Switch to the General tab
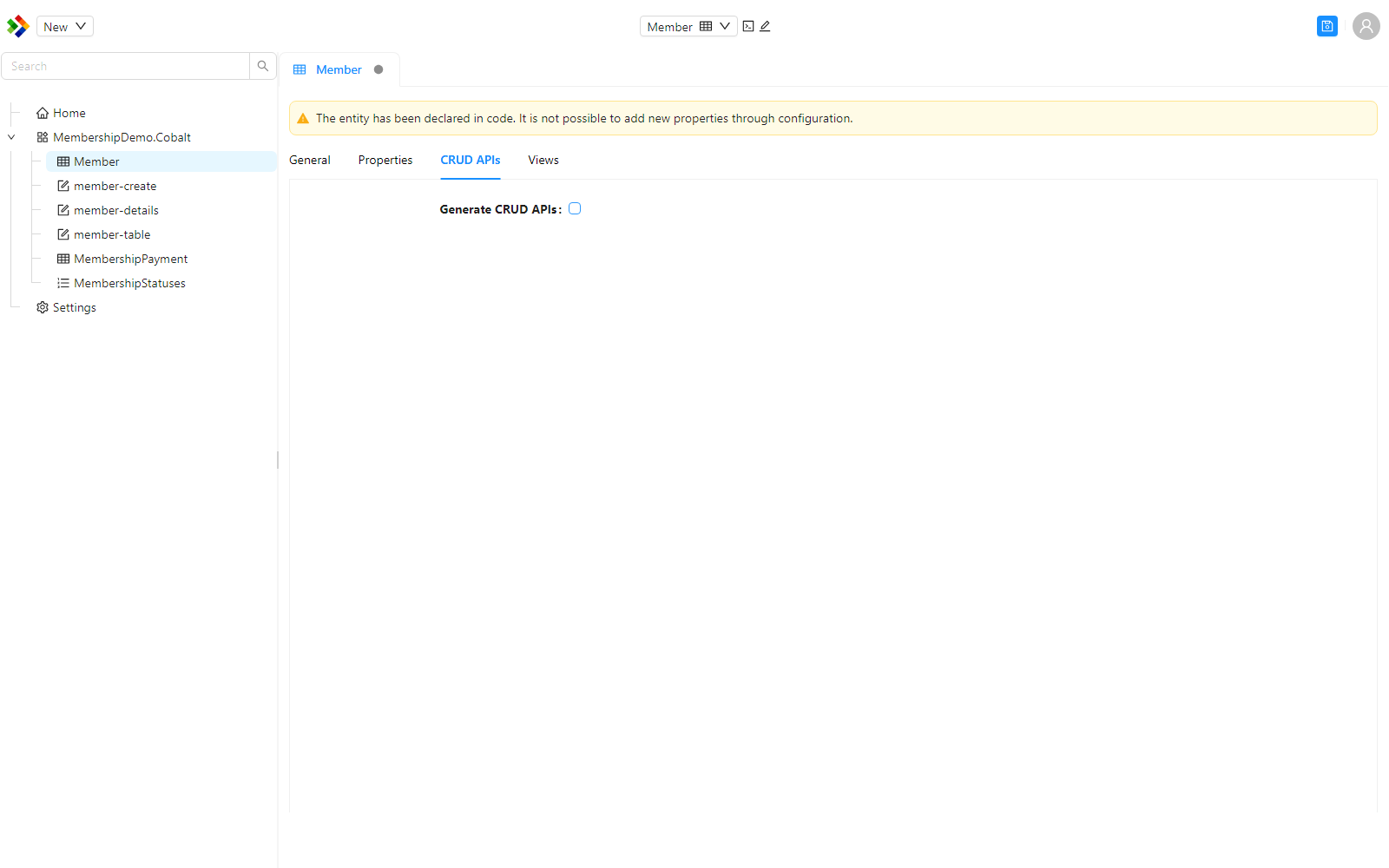This screenshot has width=1389, height=868. pos(310,160)
